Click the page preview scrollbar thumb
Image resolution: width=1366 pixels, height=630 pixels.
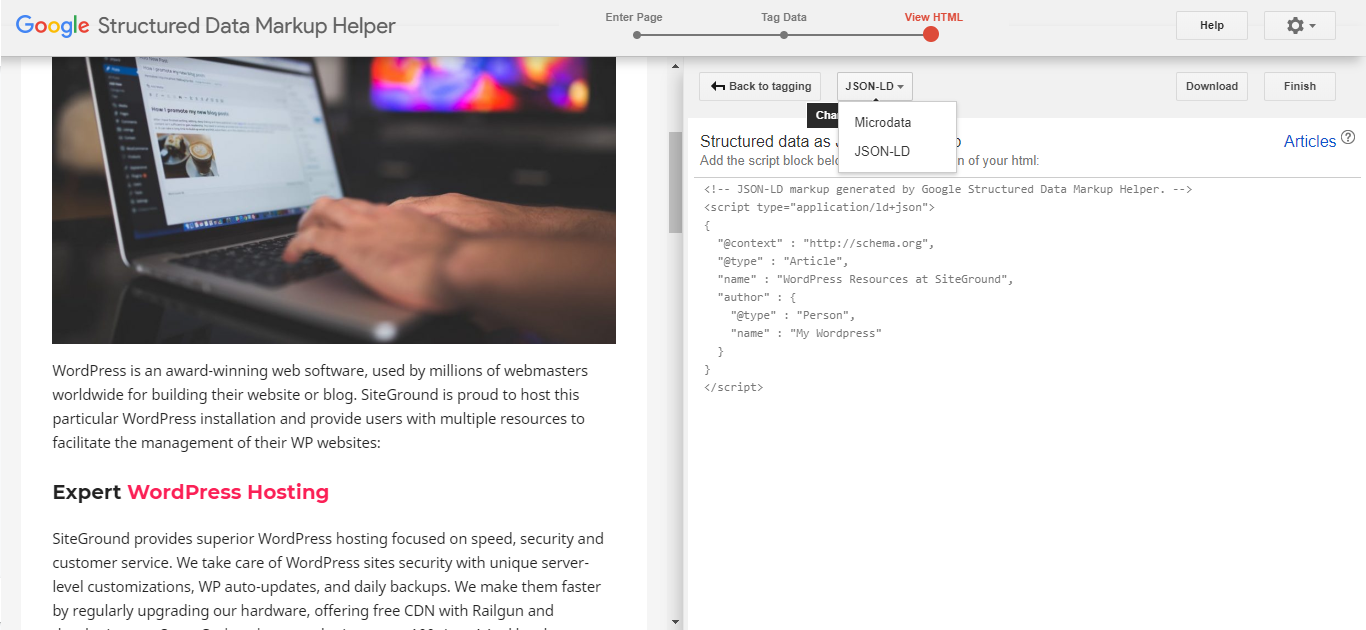(x=675, y=183)
